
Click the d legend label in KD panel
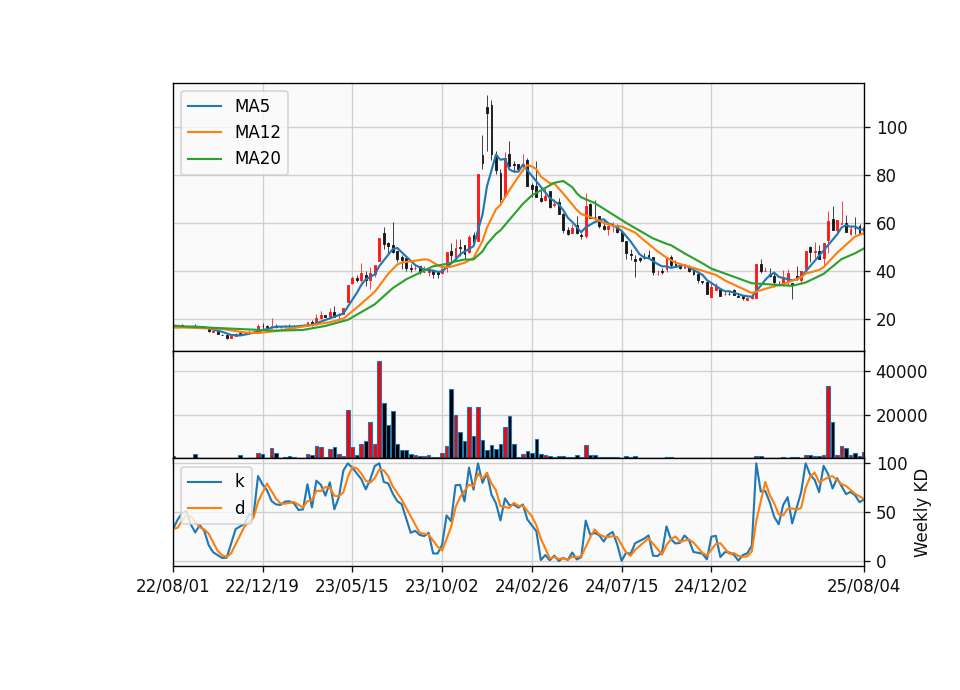click(x=239, y=508)
